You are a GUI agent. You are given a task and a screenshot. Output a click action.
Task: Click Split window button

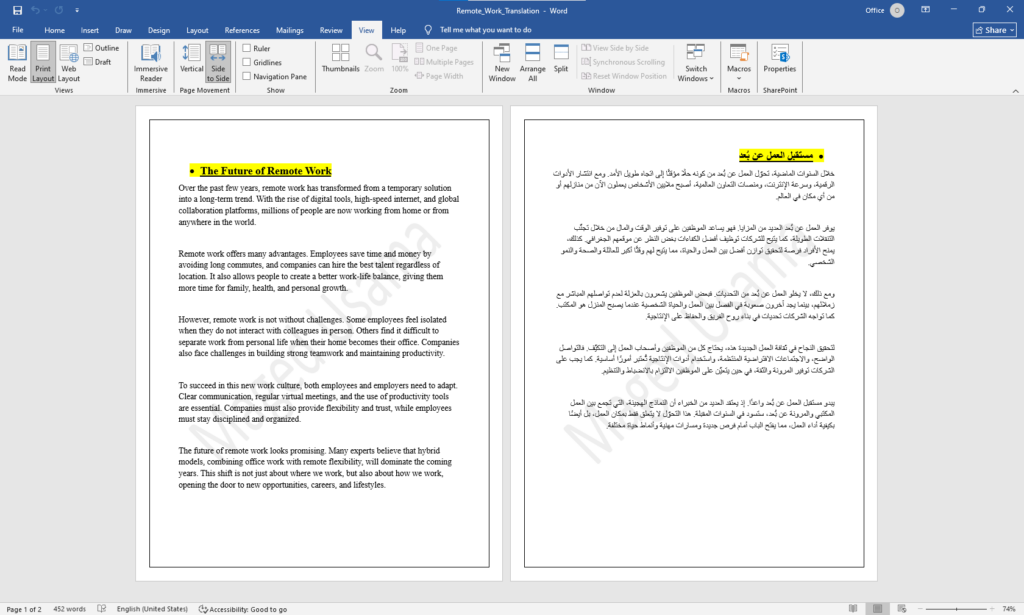pos(561,58)
